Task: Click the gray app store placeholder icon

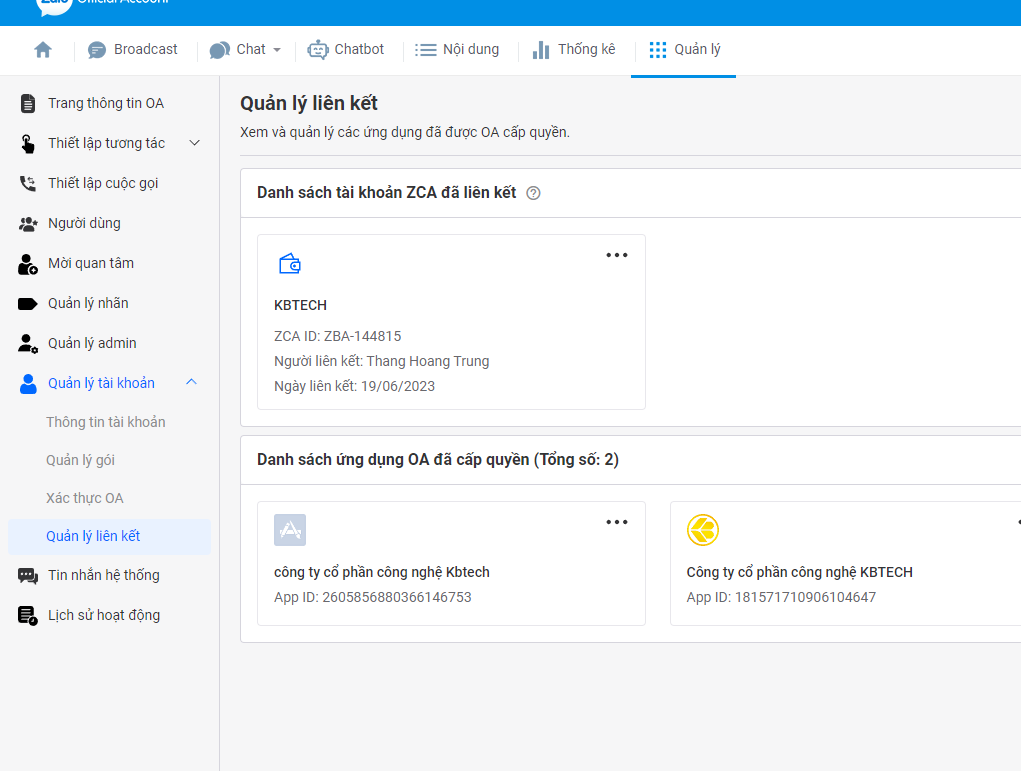Action: (290, 530)
